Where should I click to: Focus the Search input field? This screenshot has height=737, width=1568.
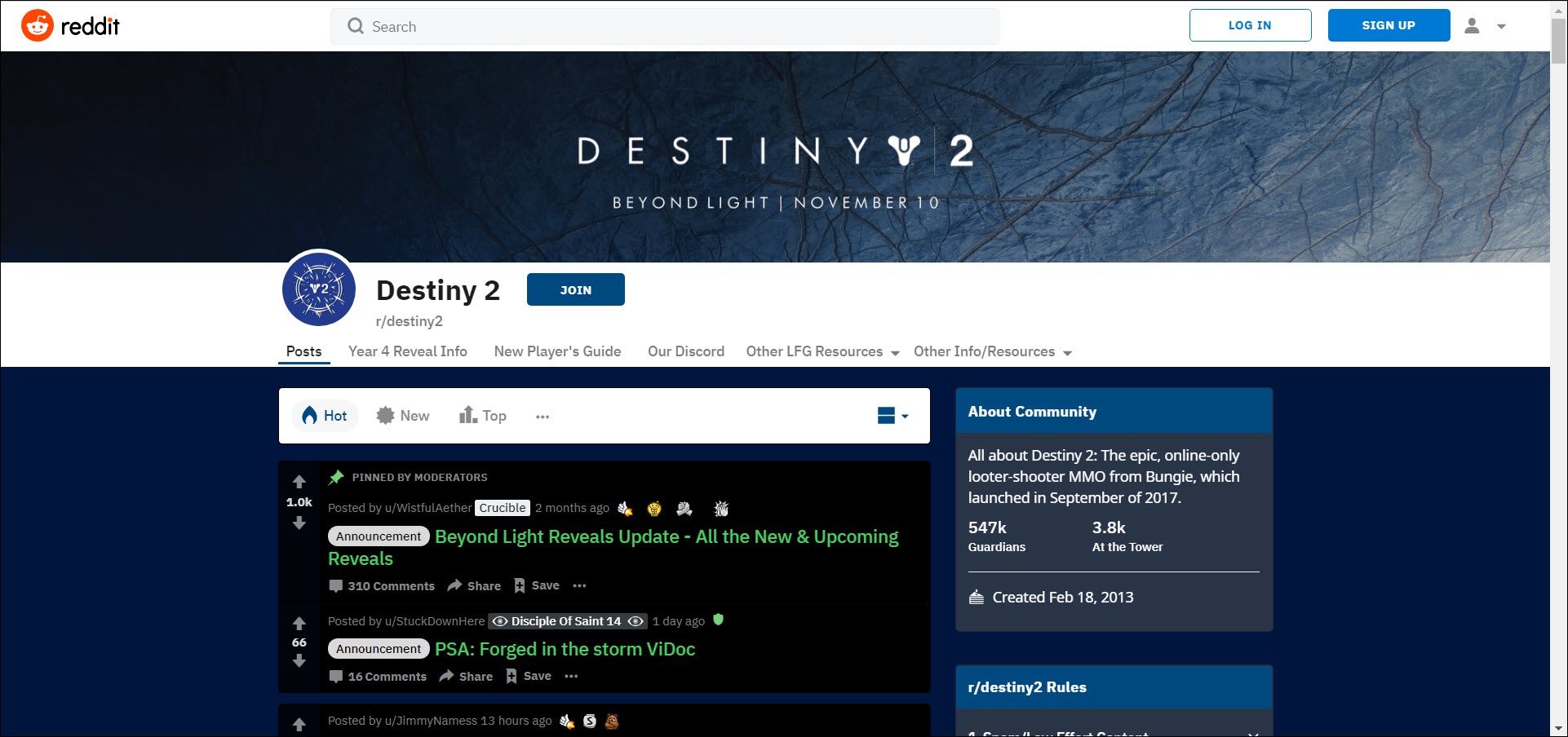(665, 26)
